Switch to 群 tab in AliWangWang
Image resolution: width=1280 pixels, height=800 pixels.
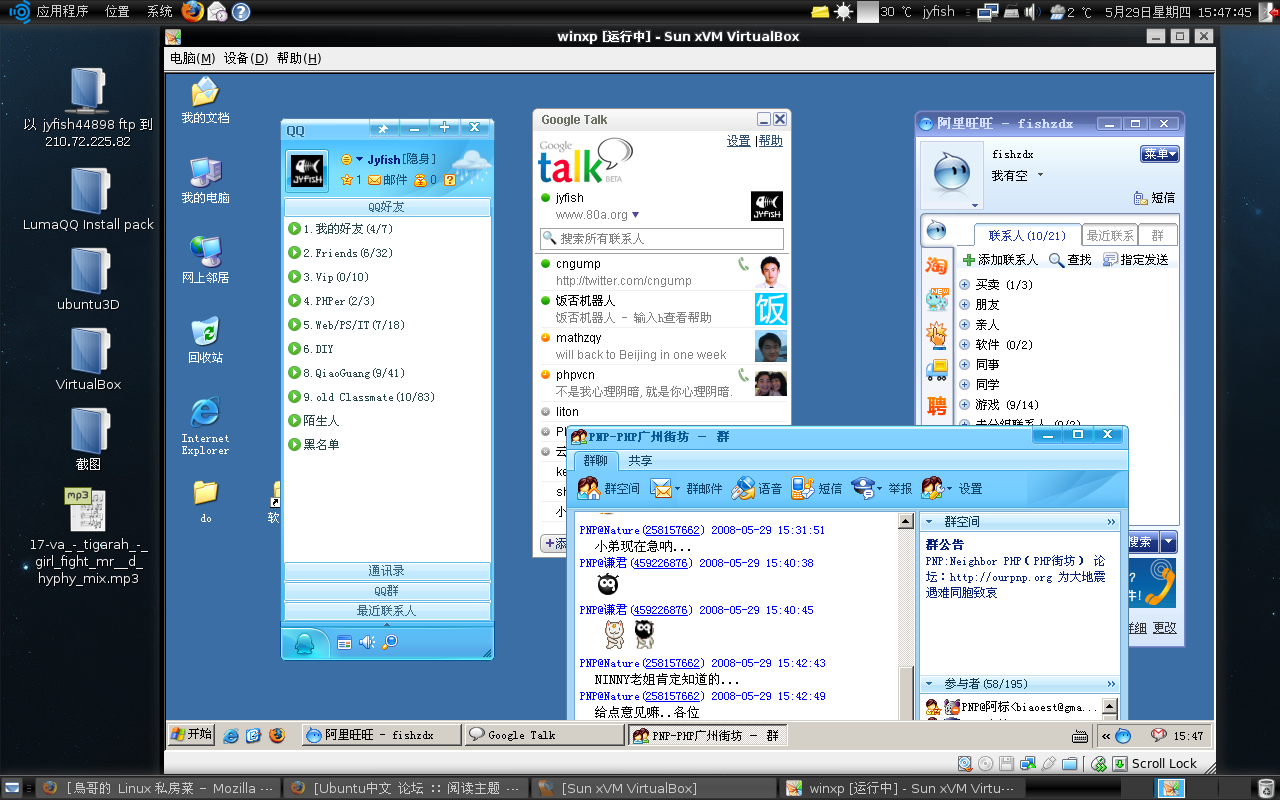point(1158,236)
